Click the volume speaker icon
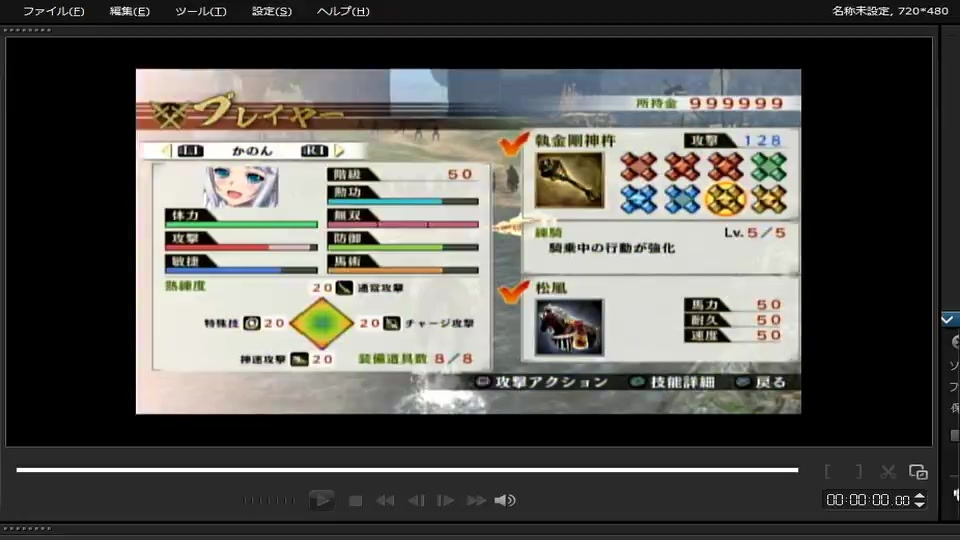Image resolution: width=960 pixels, height=540 pixels. click(x=505, y=501)
